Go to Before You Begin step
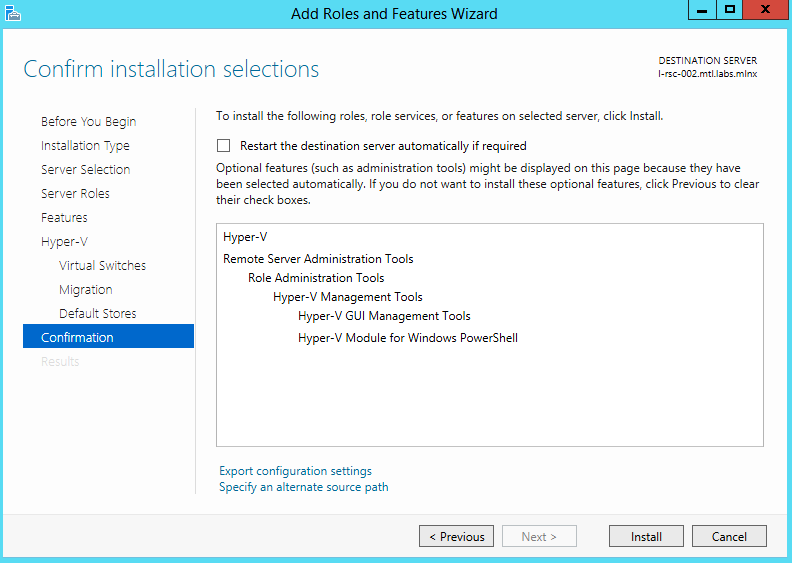Viewport: 792px width, 563px height. [x=88, y=122]
